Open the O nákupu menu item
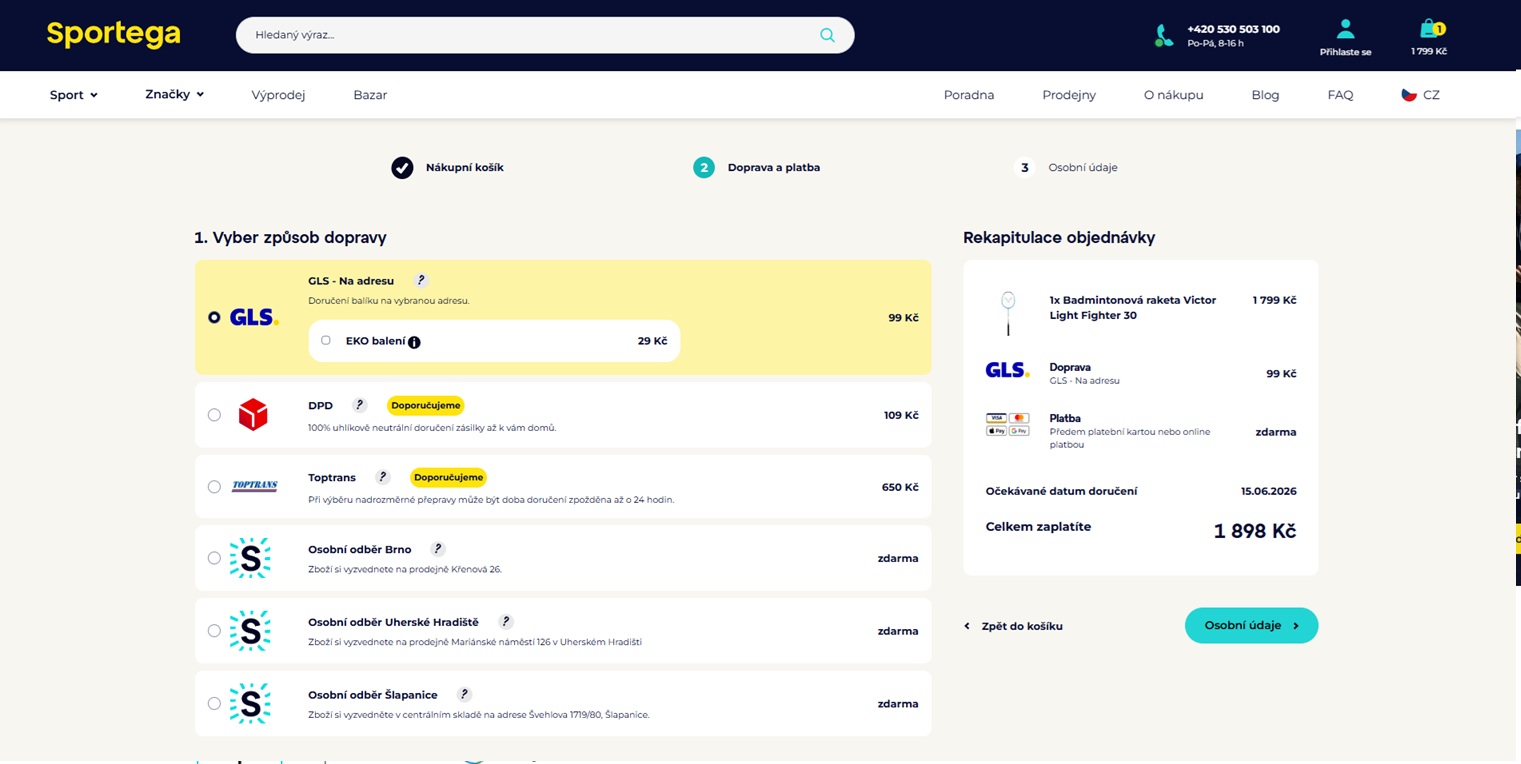The height and width of the screenshot is (764, 1521). click(x=1174, y=95)
